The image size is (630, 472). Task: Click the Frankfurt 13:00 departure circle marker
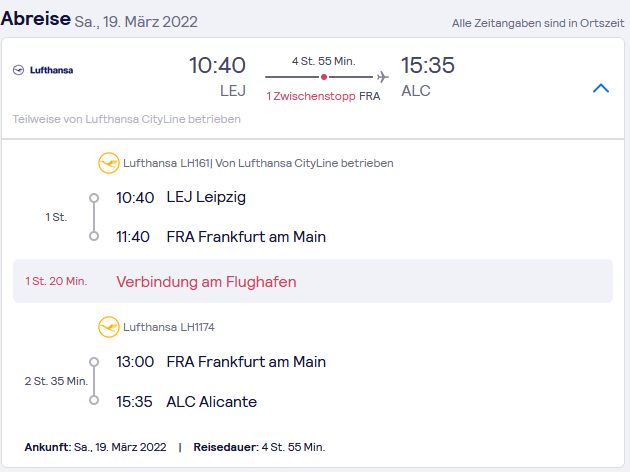coord(94,362)
